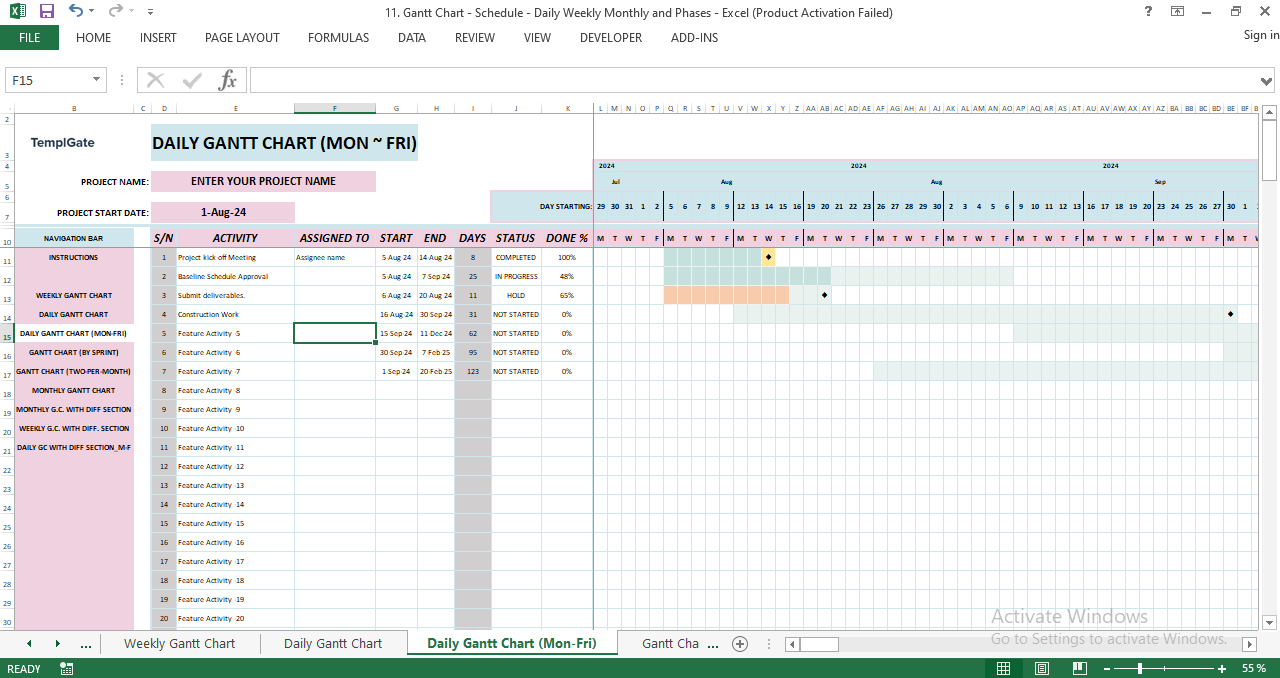The height and width of the screenshot is (678, 1280).
Task: Zoom in using the plus button
Action: coord(1224,668)
